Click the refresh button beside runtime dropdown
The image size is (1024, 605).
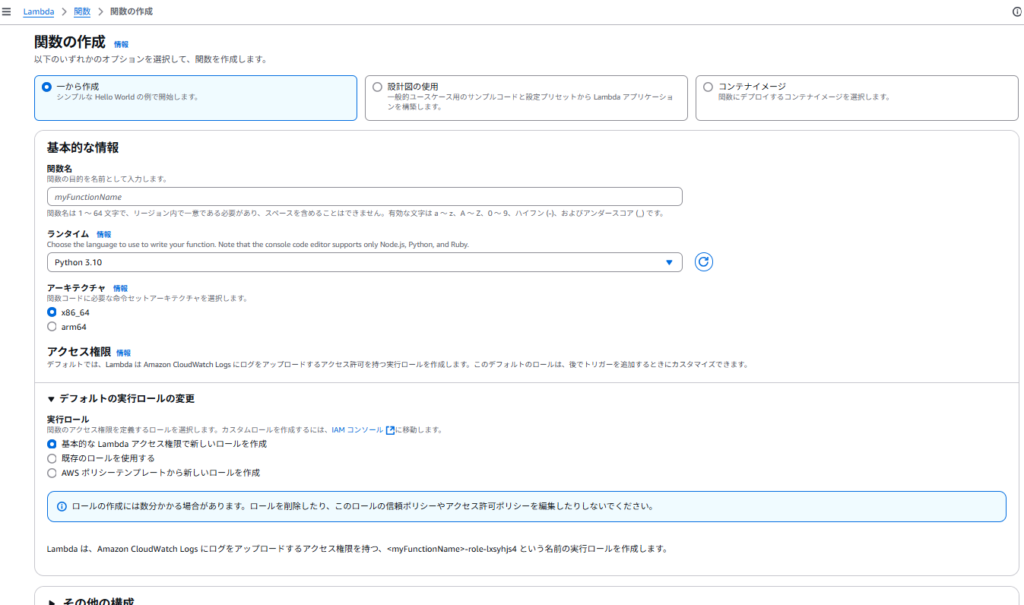pyautogui.click(x=703, y=262)
